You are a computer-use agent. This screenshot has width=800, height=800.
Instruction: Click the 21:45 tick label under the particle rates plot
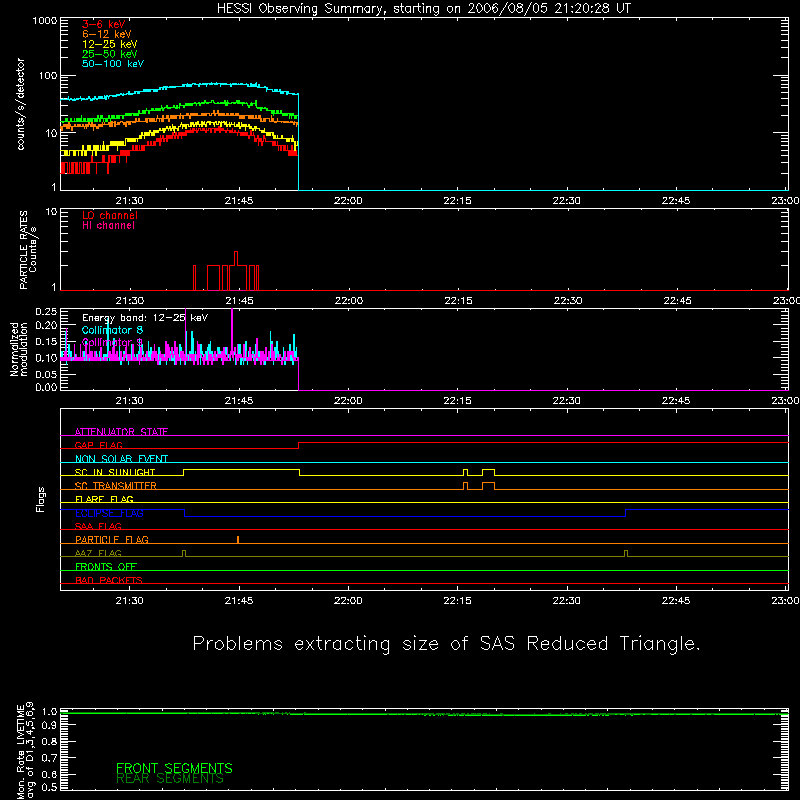click(x=239, y=301)
